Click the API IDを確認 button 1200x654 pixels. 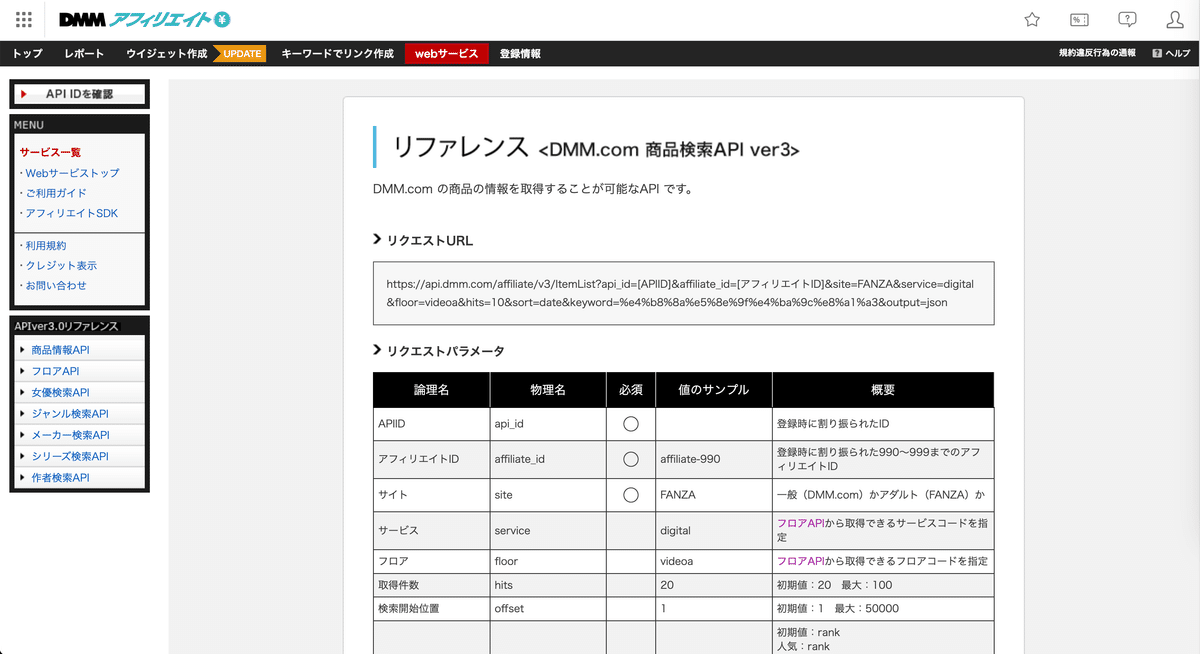[x=79, y=94]
